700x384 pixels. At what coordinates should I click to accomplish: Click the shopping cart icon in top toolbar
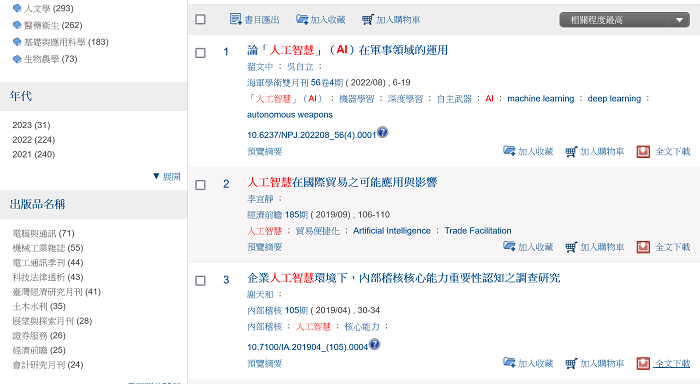tap(367, 20)
